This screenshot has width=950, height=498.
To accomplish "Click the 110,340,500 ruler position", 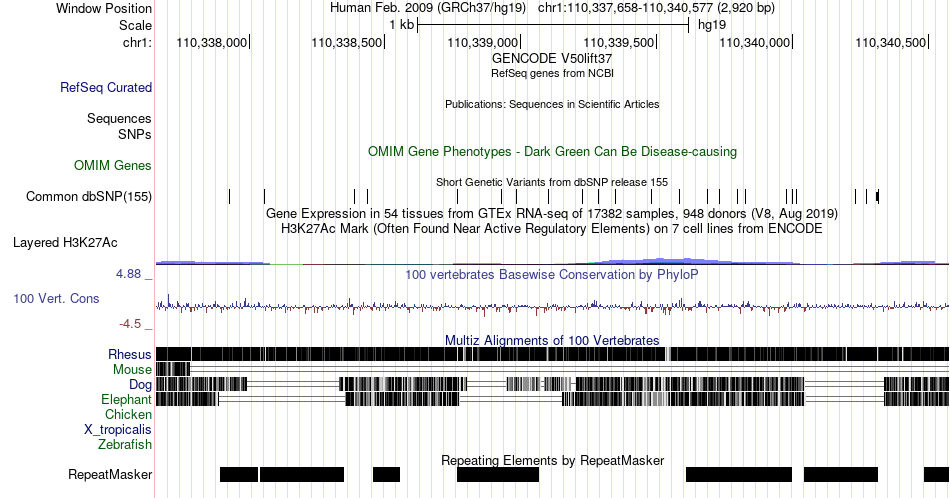I will tap(891, 43).
